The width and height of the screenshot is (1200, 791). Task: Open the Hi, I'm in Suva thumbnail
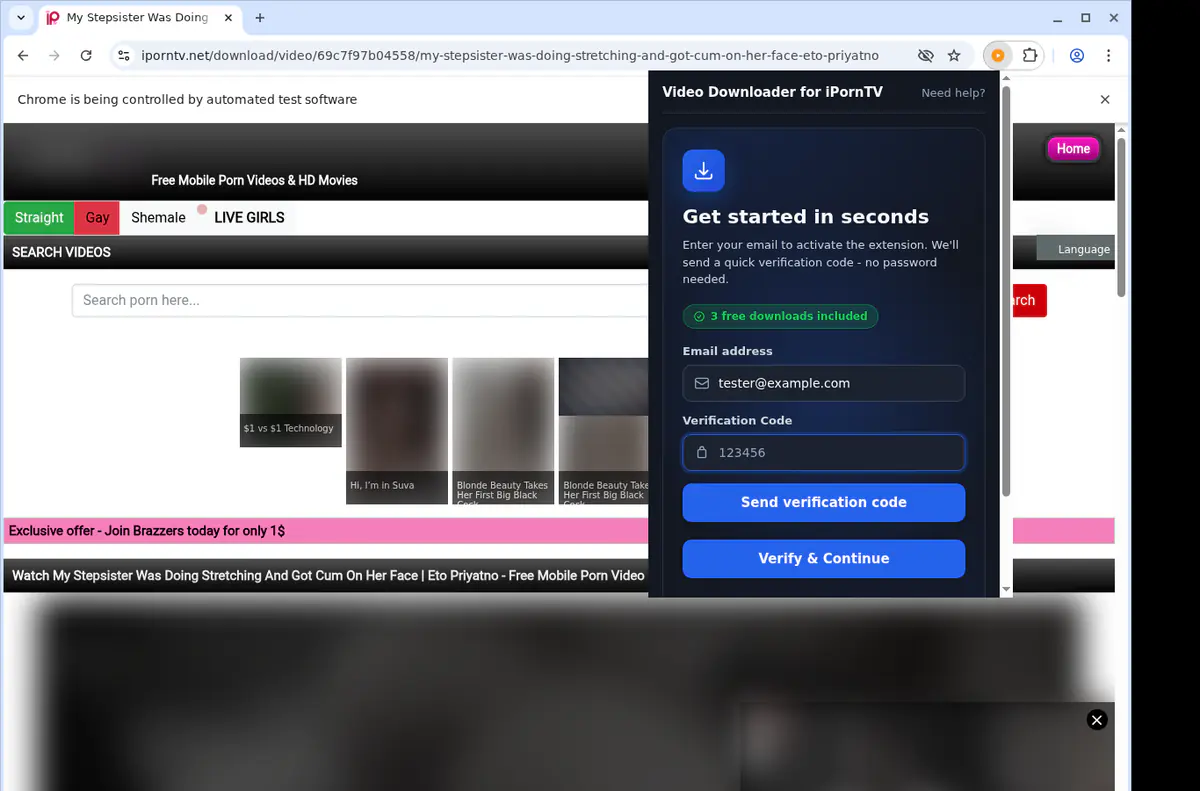[x=397, y=431]
